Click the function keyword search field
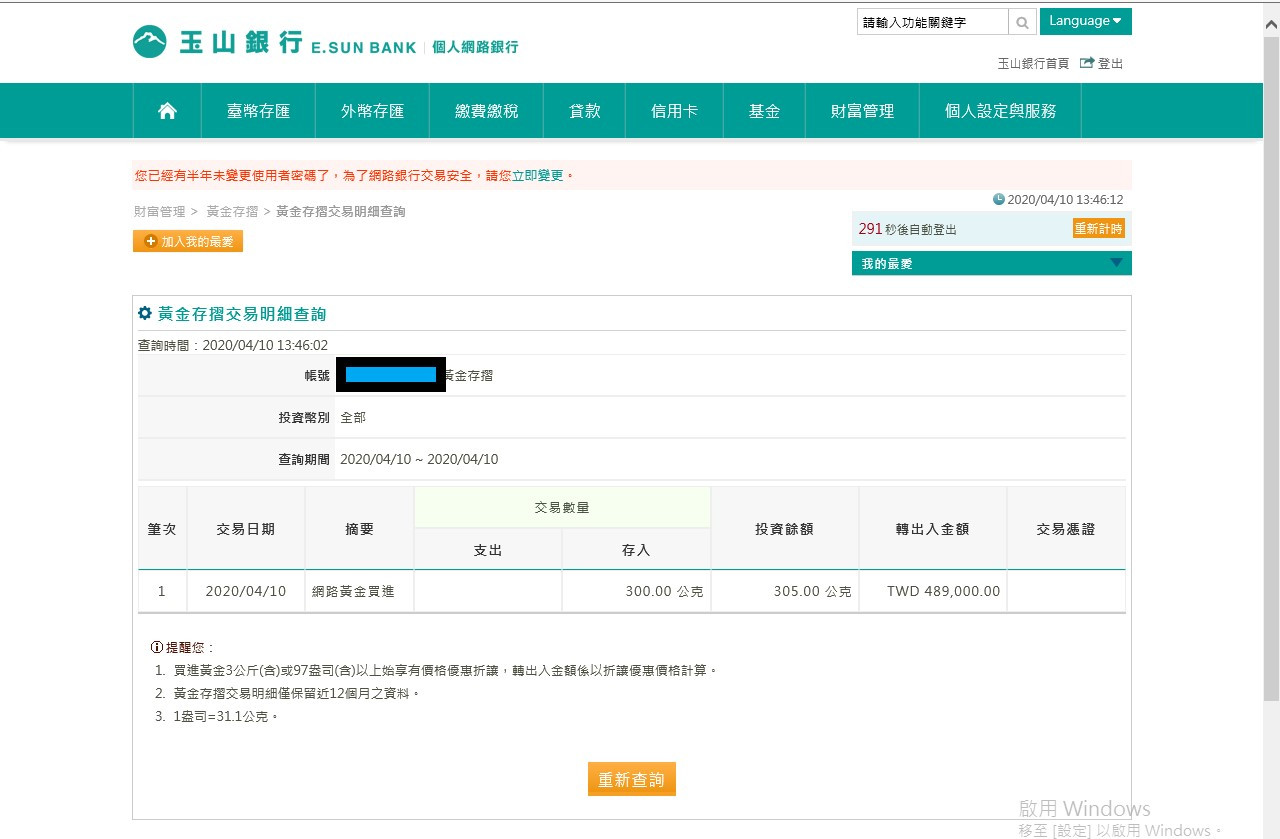 (x=932, y=22)
